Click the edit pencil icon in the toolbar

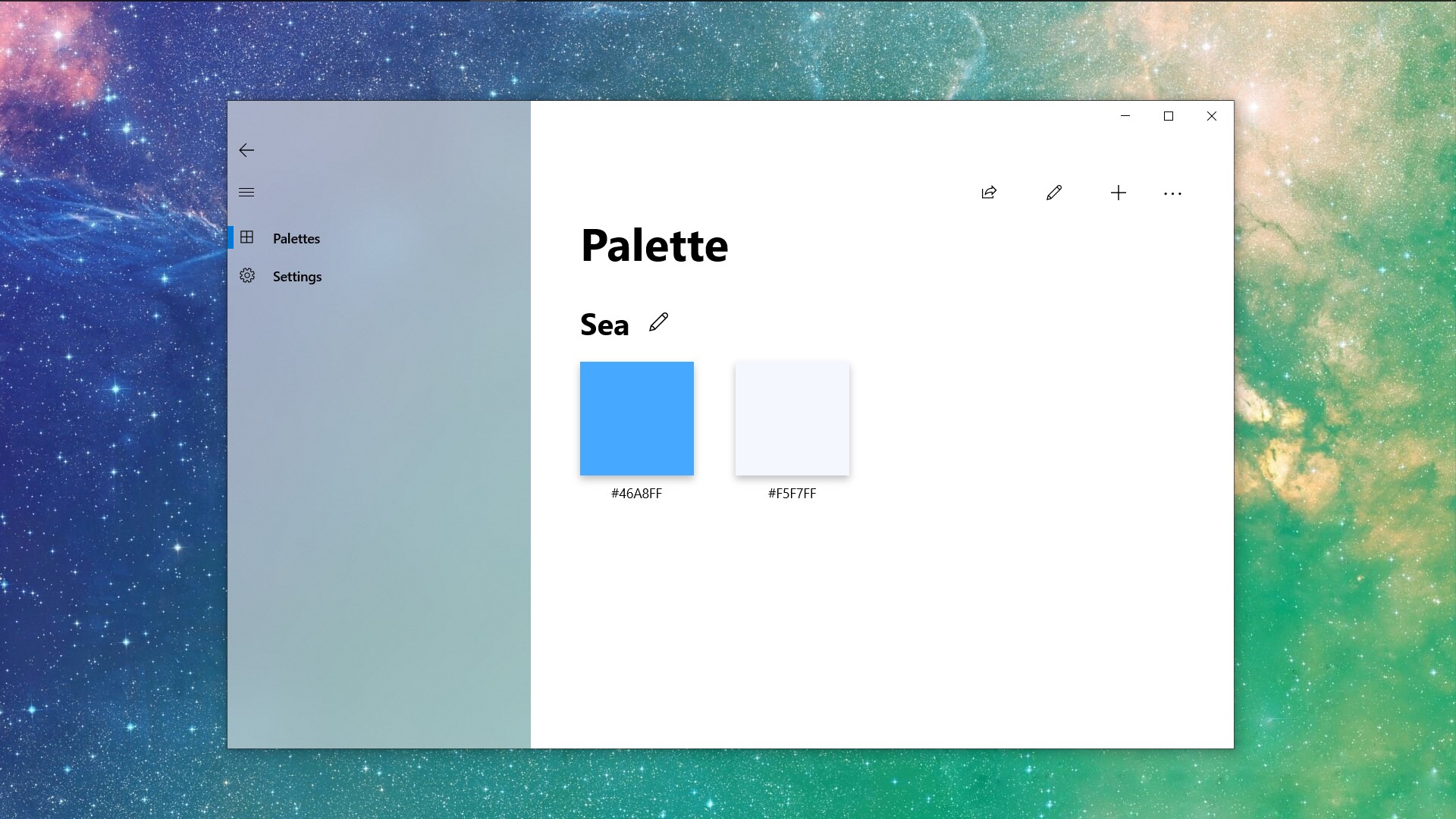point(1053,193)
